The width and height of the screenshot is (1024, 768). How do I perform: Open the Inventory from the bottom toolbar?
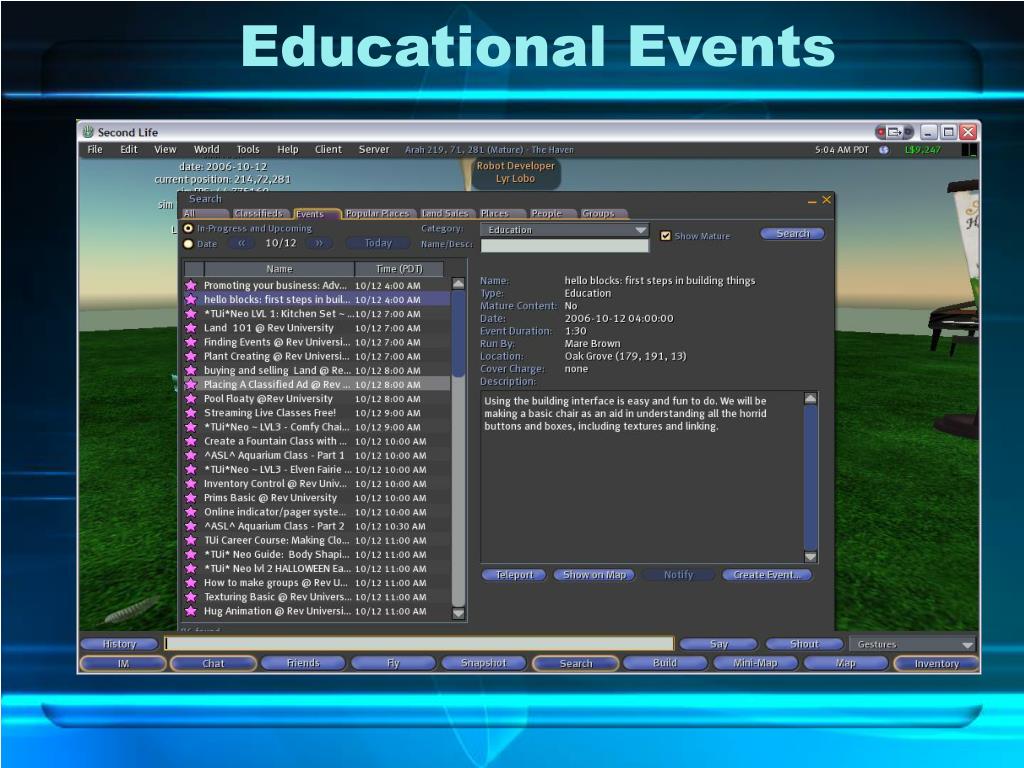(x=936, y=664)
